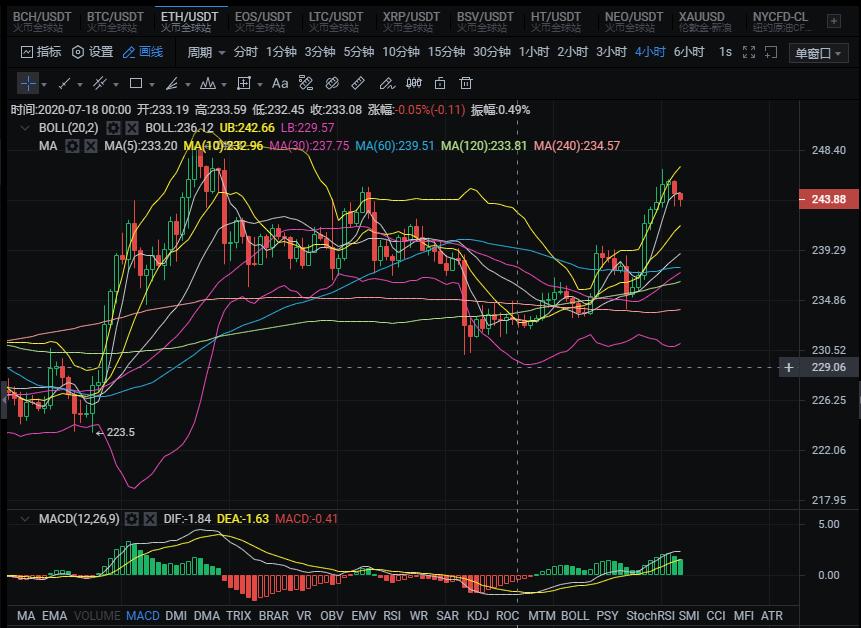Select the 1s timeframe
Viewport: 861px width, 628px height.
point(725,52)
